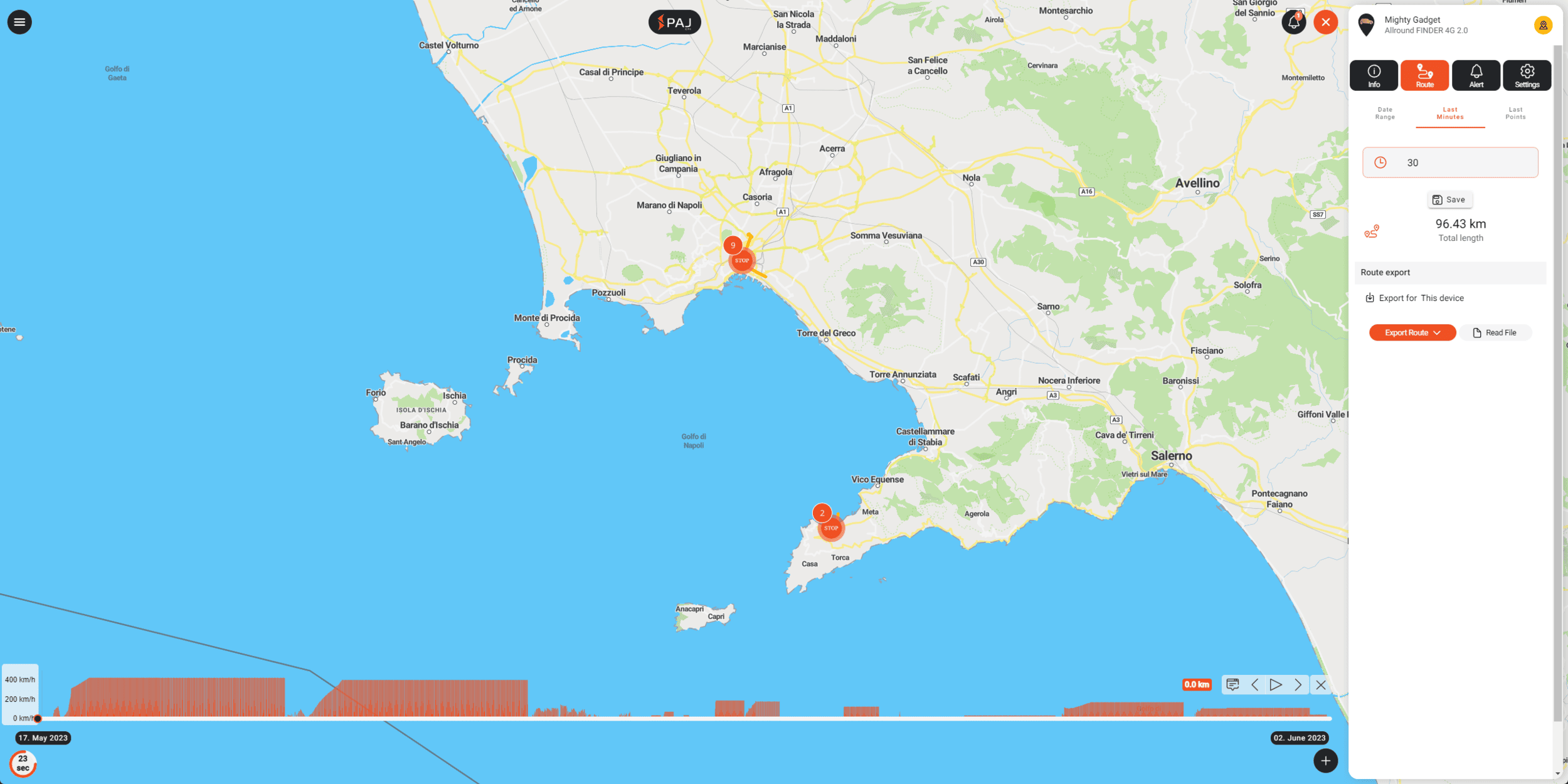The image size is (1568, 784).
Task: Click the route timeline slider handle
Action: (x=38, y=719)
